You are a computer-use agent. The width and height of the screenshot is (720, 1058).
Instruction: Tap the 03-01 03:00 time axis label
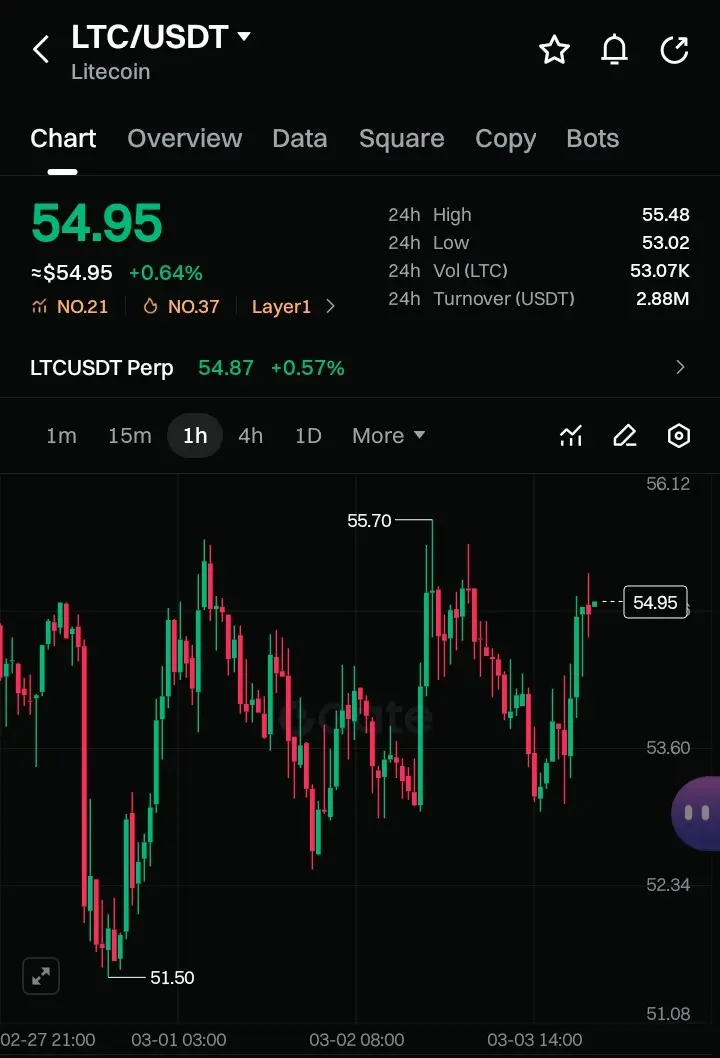click(x=179, y=1040)
